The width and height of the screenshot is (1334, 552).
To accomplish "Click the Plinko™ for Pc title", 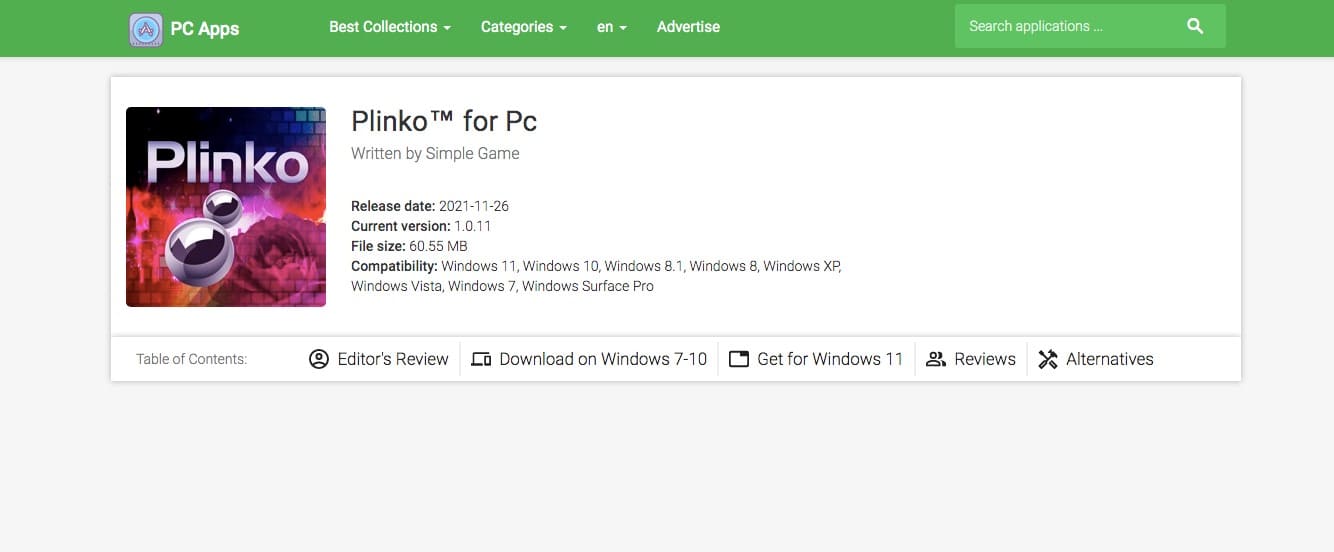I will click(x=444, y=121).
